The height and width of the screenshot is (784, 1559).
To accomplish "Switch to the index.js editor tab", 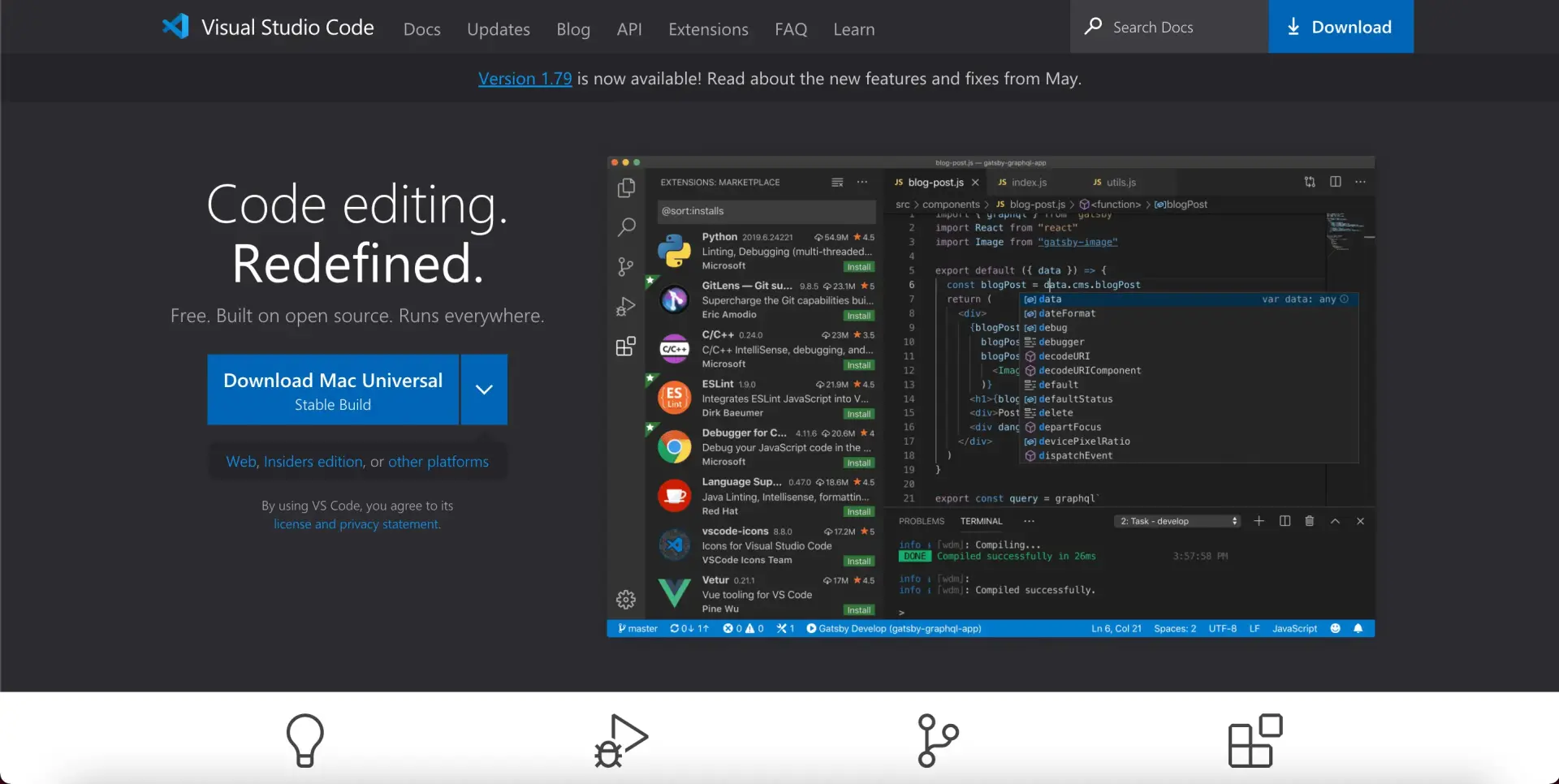I will (x=1022, y=183).
